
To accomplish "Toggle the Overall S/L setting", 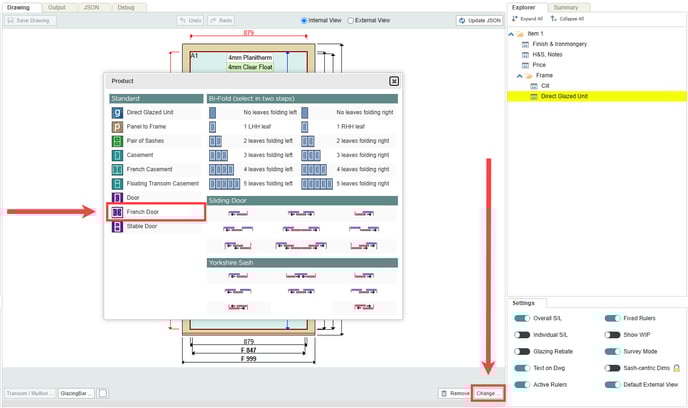I will 522,318.
